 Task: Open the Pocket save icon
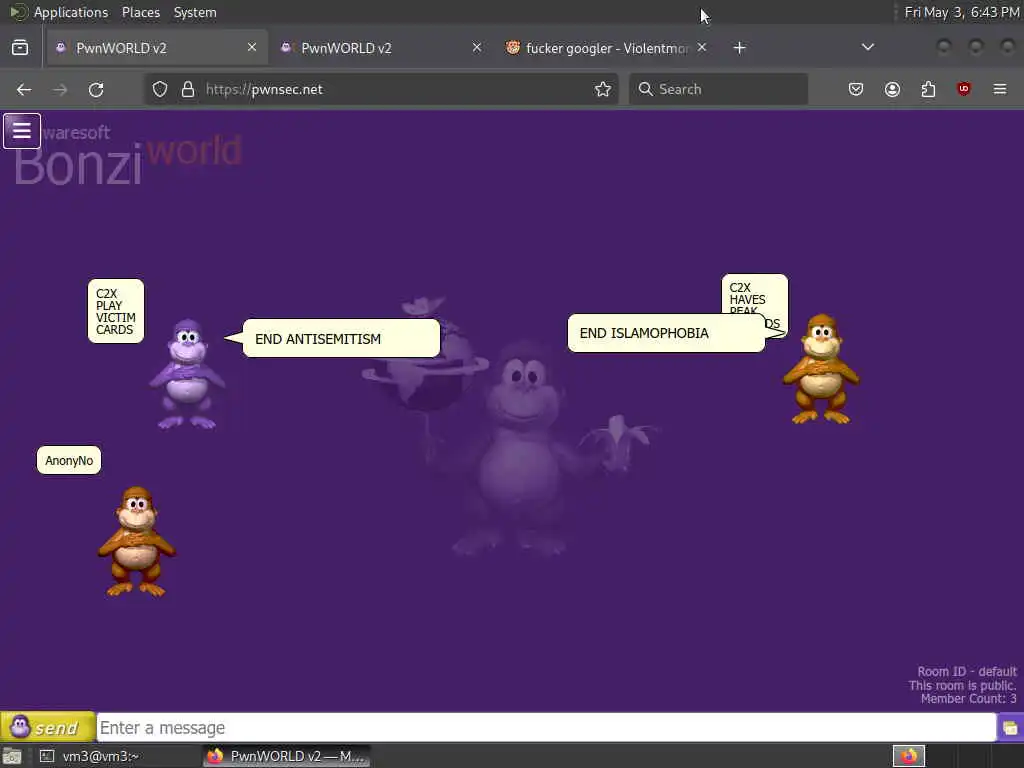pos(856,89)
